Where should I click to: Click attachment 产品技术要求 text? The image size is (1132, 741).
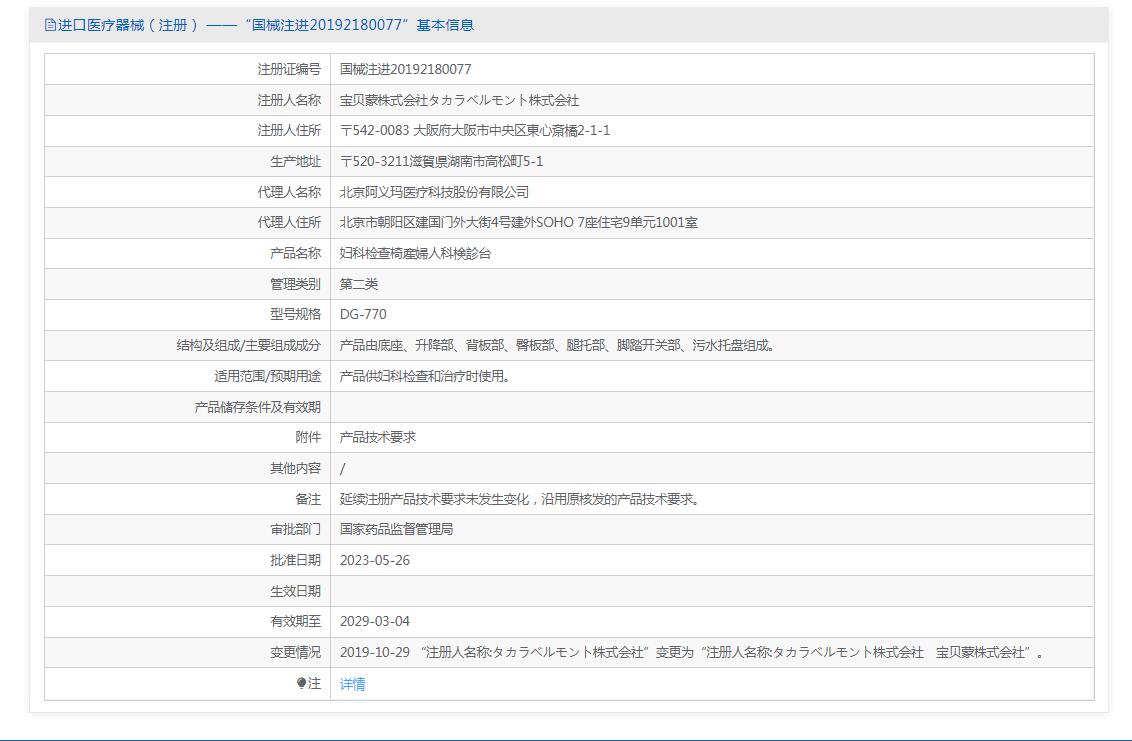coord(378,437)
